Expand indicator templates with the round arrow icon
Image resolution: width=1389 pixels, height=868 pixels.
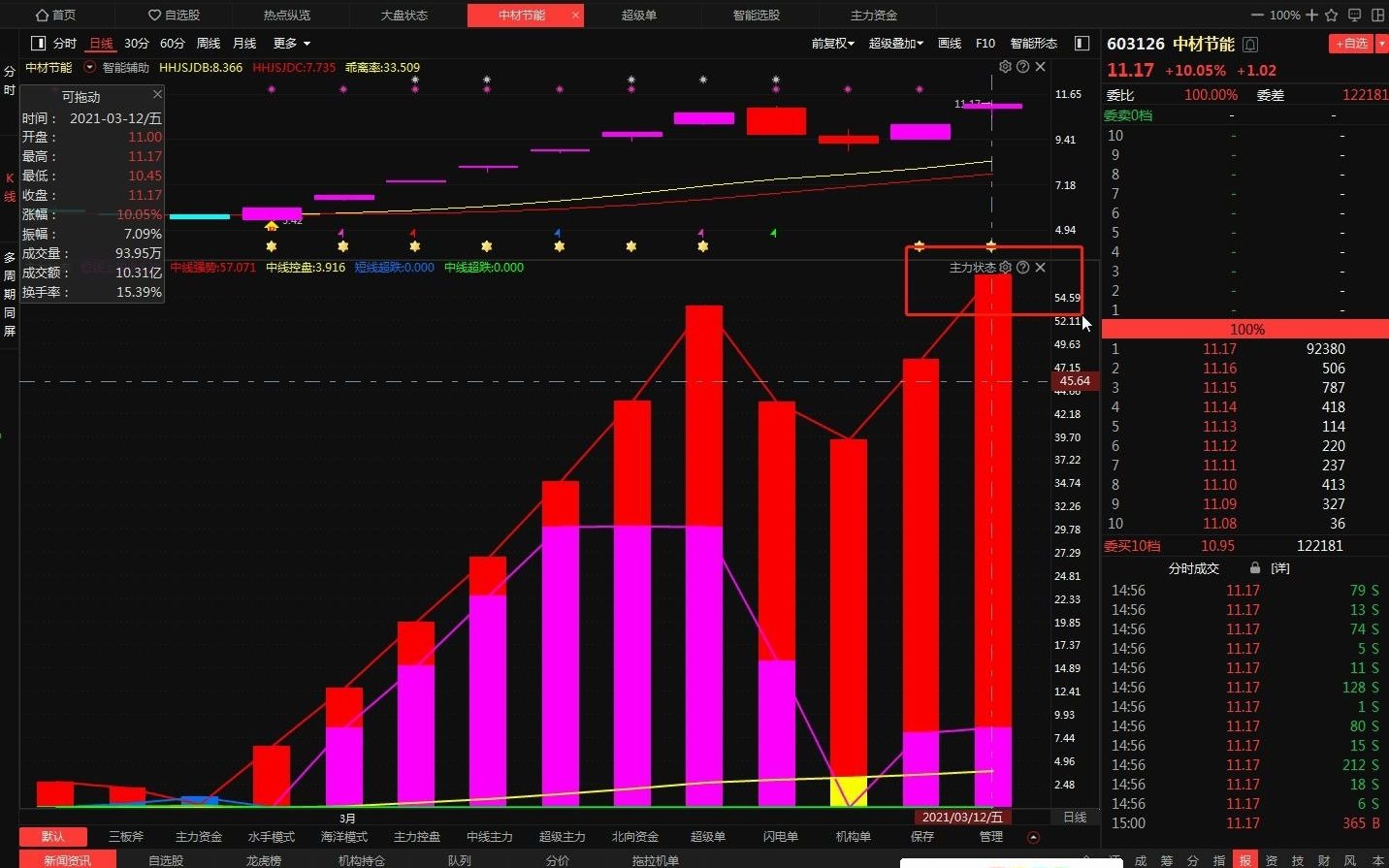coord(1033,837)
